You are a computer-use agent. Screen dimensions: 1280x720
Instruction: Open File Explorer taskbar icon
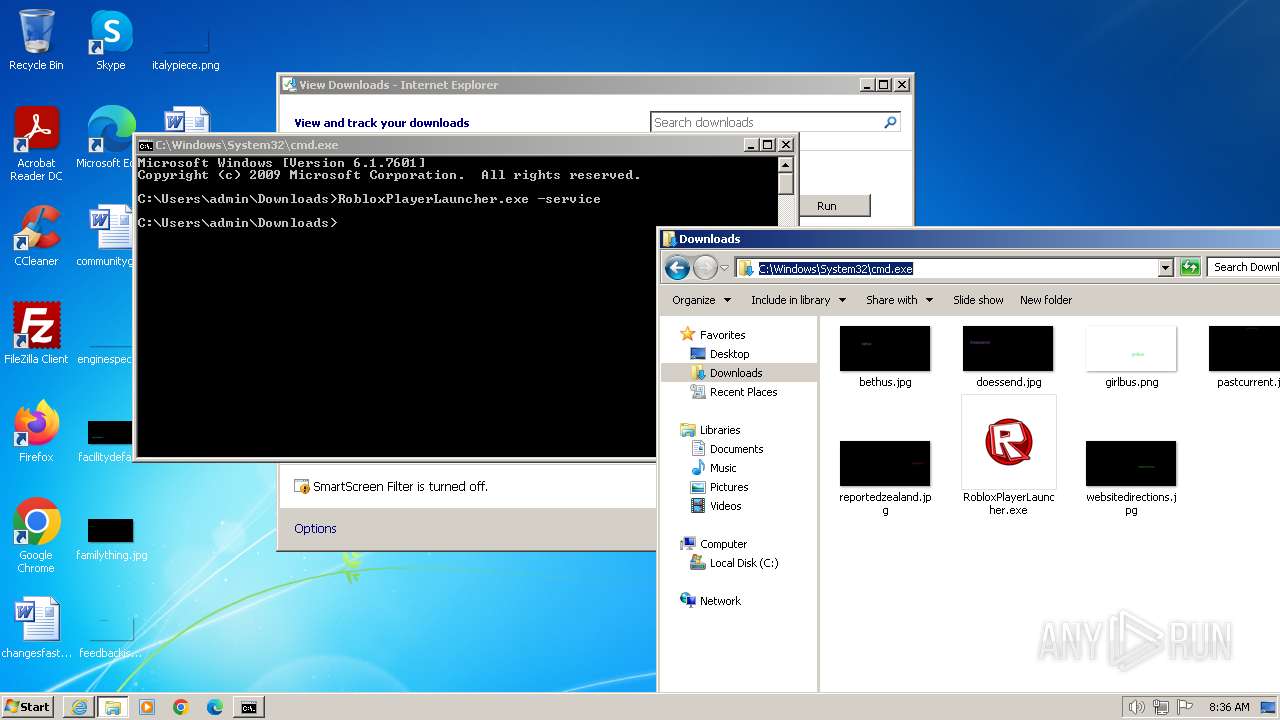(113, 707)
